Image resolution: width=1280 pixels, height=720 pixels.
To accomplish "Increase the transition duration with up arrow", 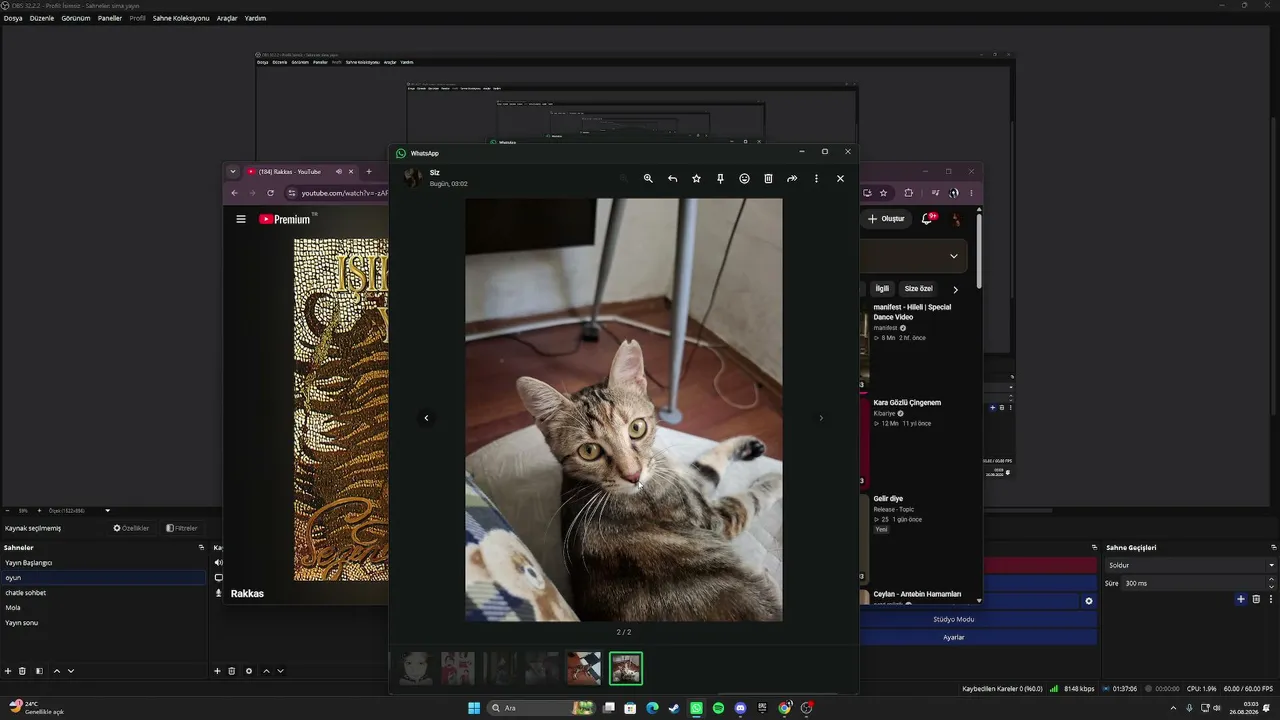I will click(x=1272, y=580).
